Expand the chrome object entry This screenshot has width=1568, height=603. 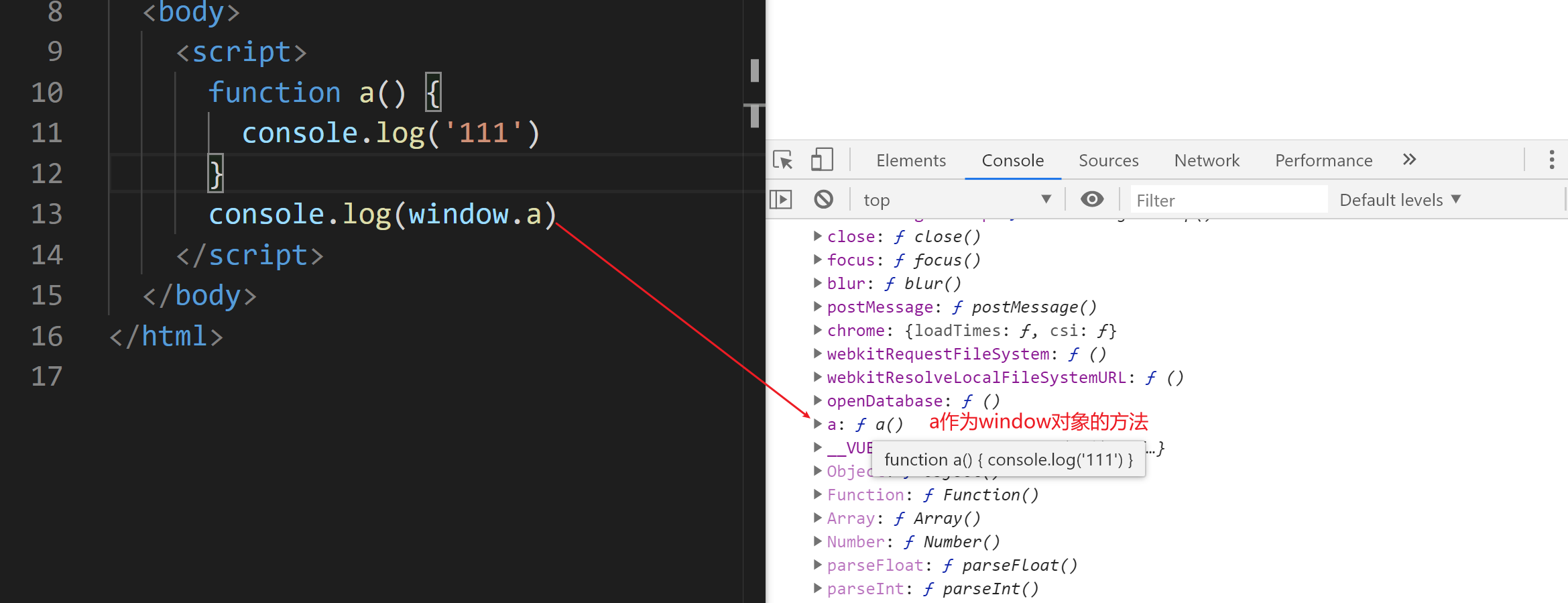(x=817, y=330)
